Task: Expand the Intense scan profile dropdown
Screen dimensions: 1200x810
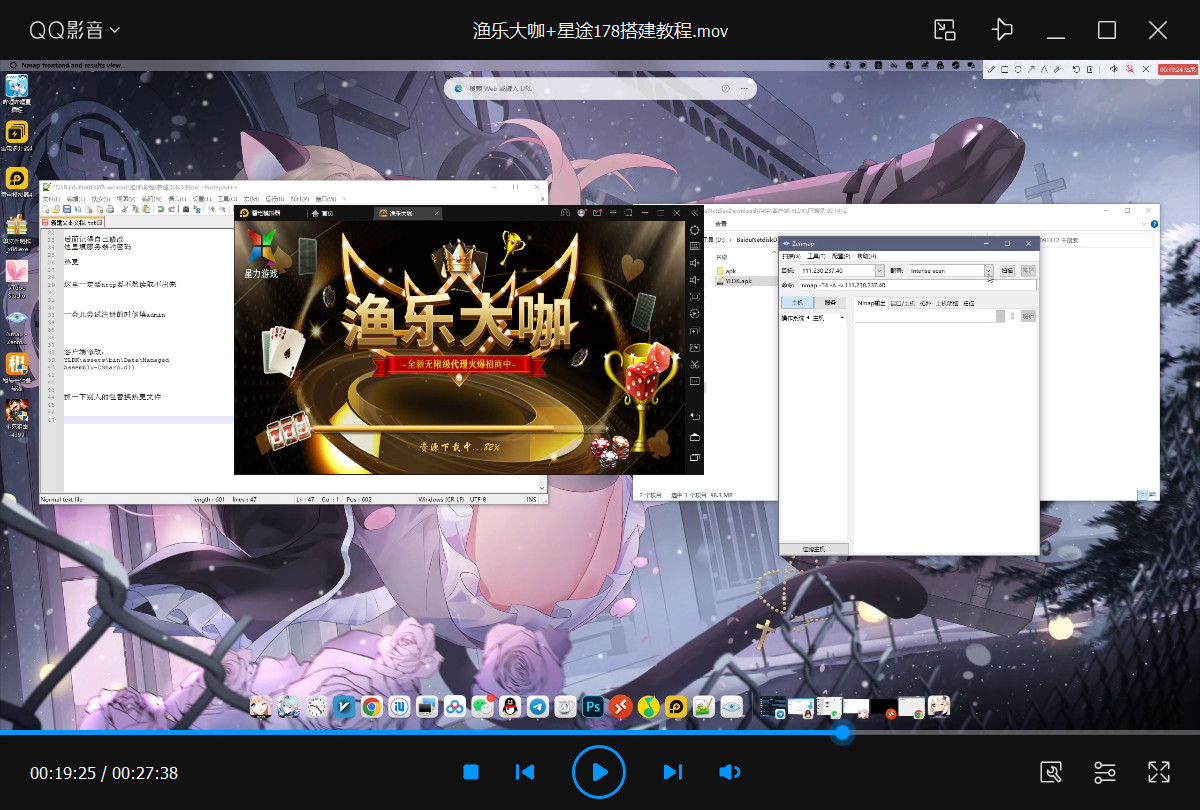Action: coord(988,271)
